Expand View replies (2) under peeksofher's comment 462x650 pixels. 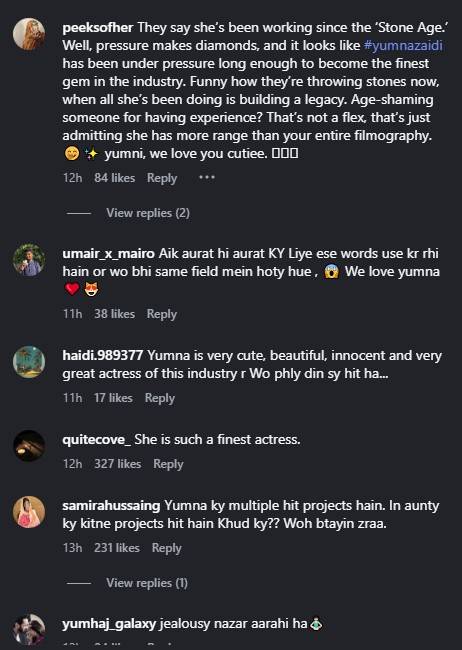point(148,213)
